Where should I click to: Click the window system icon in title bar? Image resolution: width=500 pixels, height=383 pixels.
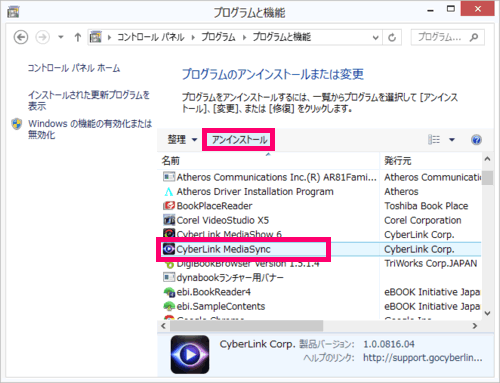tap(13, 12)
